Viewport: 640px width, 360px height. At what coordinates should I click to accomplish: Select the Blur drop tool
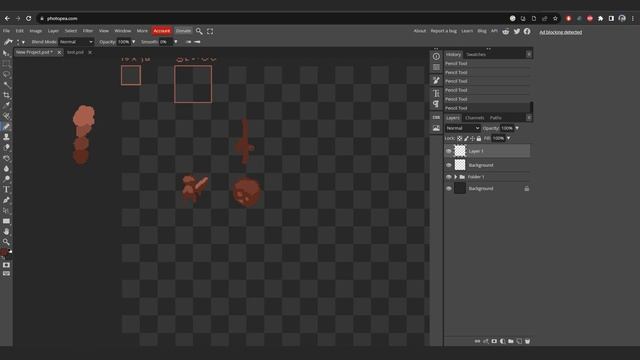6,169
